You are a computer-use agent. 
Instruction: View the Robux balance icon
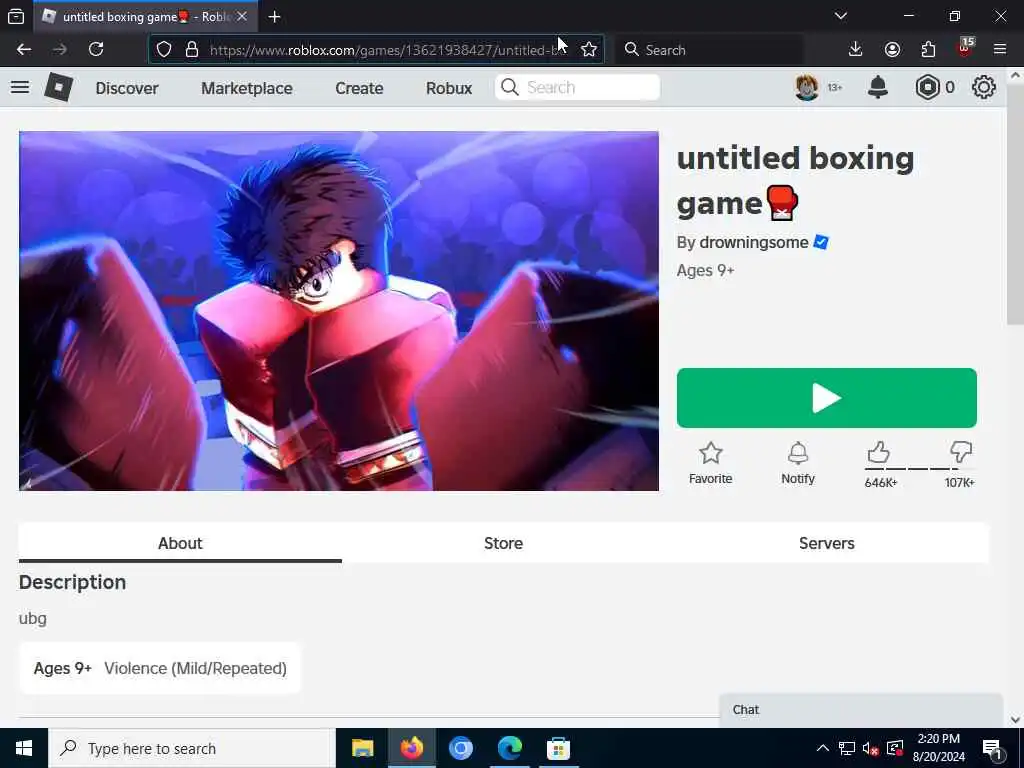[927, 88]
